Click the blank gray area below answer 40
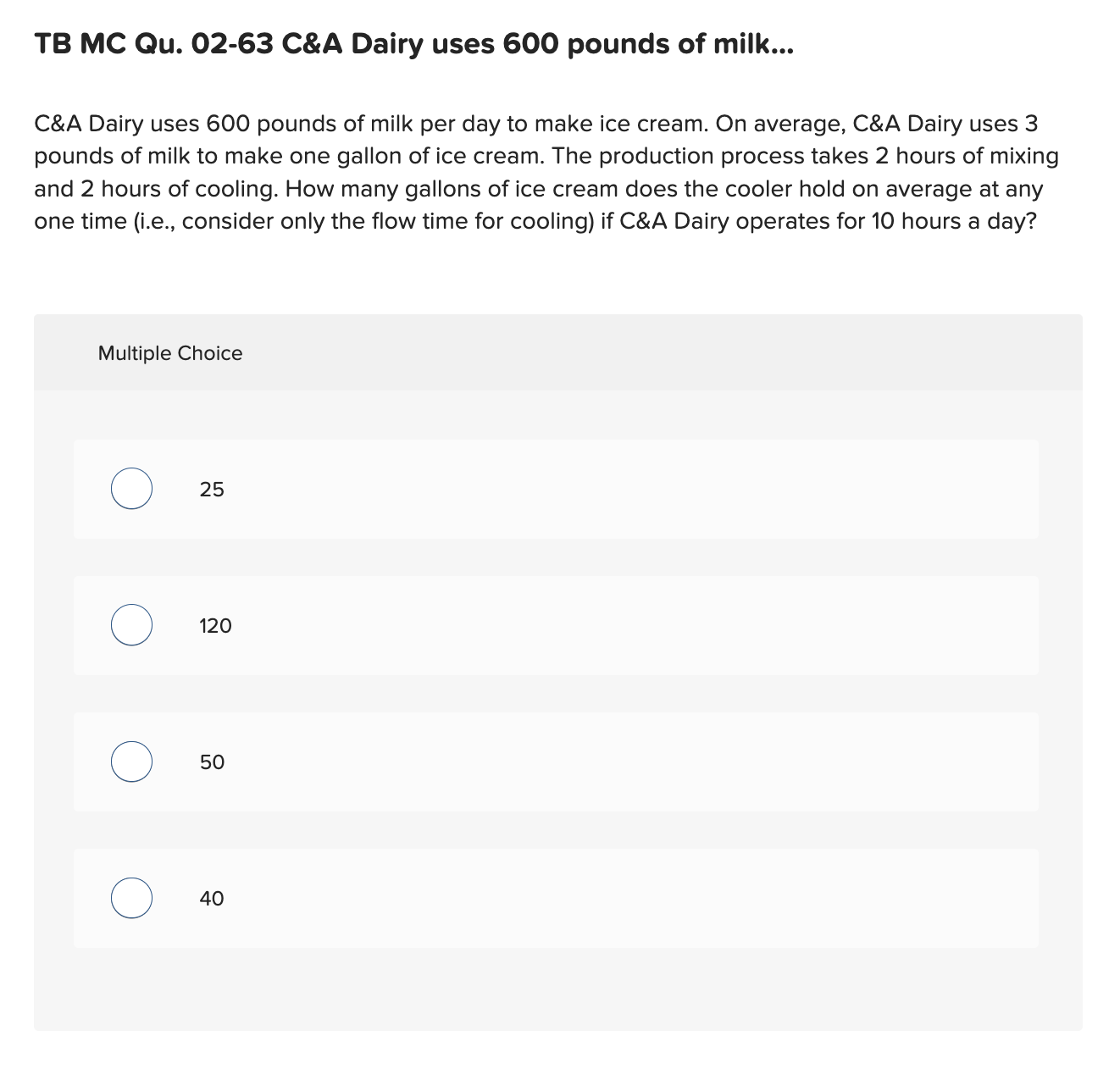 click(x=557, y=989)
